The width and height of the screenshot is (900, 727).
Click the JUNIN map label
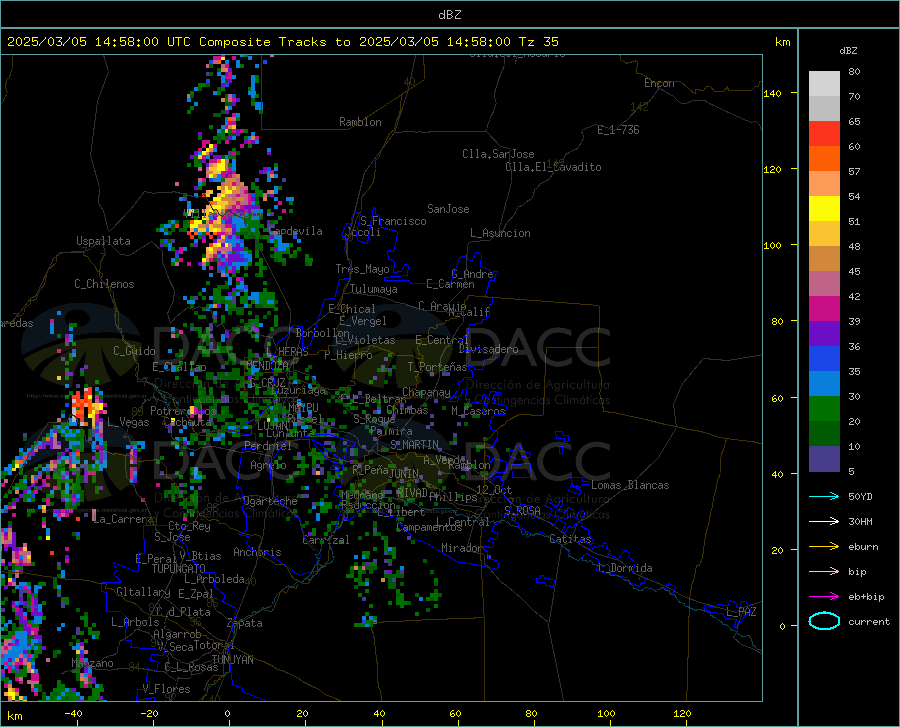tap(404, 474)
